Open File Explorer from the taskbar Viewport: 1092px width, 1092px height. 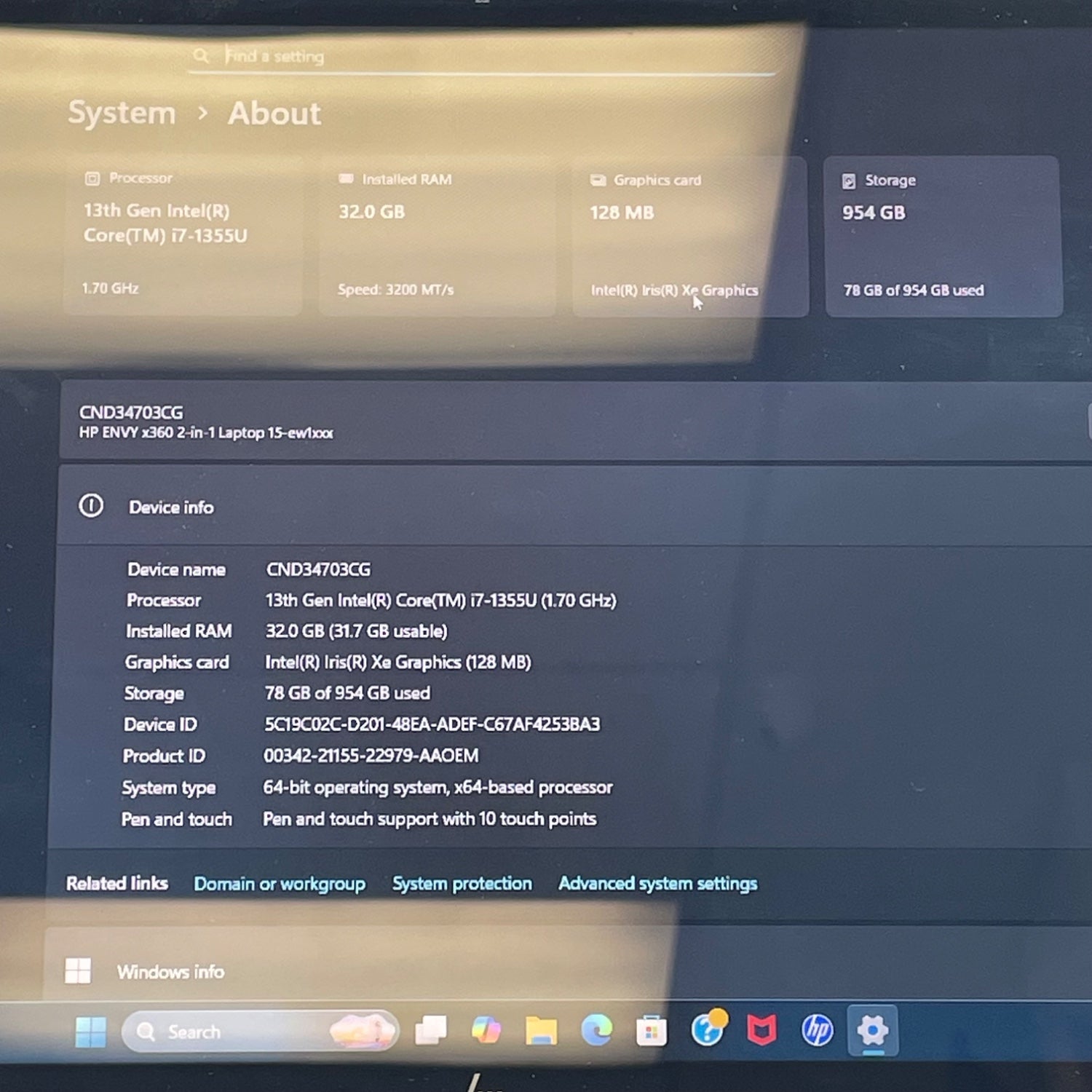click(541, 1031)
